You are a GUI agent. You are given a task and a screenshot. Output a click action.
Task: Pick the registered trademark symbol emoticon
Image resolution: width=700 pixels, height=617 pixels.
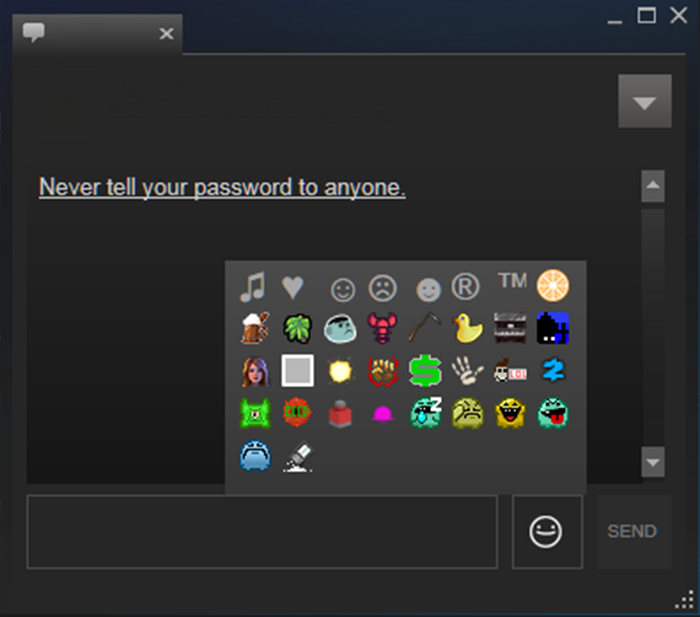[466, 286]
